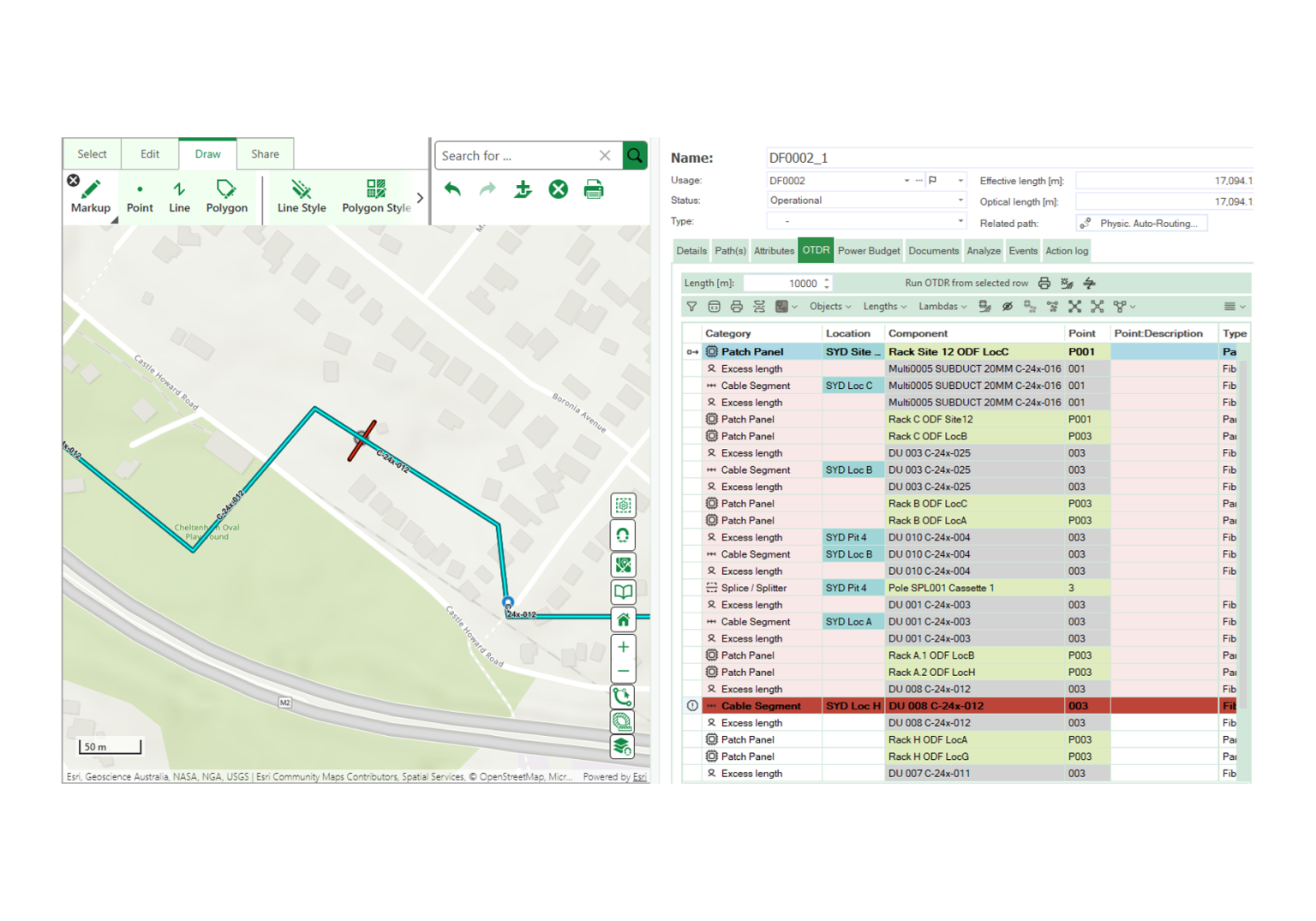
Task: Print the OTDR table
Action: click(736, 307)
